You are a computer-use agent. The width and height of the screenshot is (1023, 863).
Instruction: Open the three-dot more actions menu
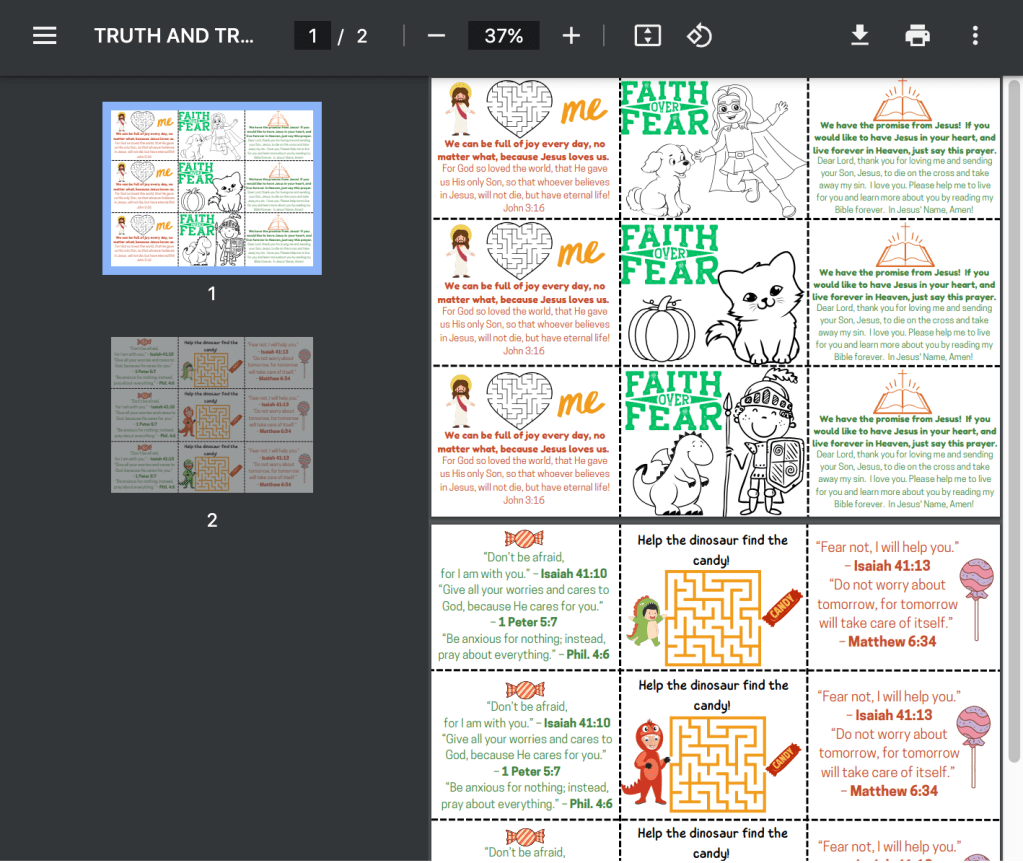pyautogui.click(x=975, y=36)
